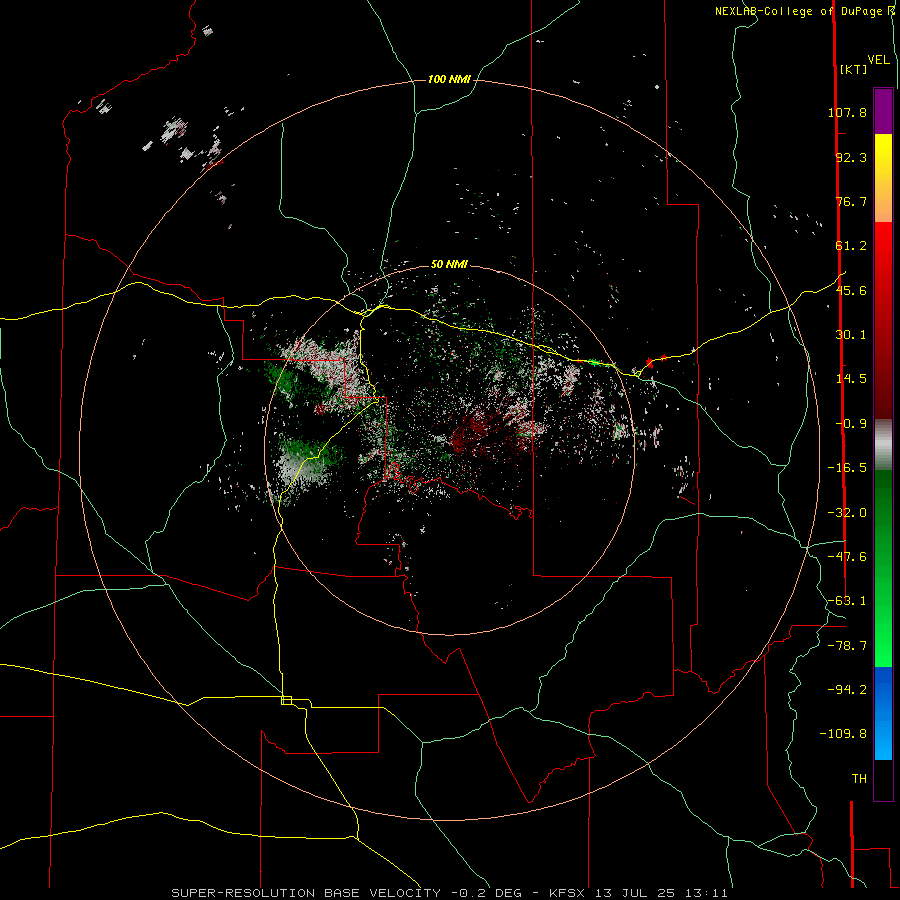Select the "-78.7" velocity scale value
This screenshot has width=900, height=900.
click(847, 646)
